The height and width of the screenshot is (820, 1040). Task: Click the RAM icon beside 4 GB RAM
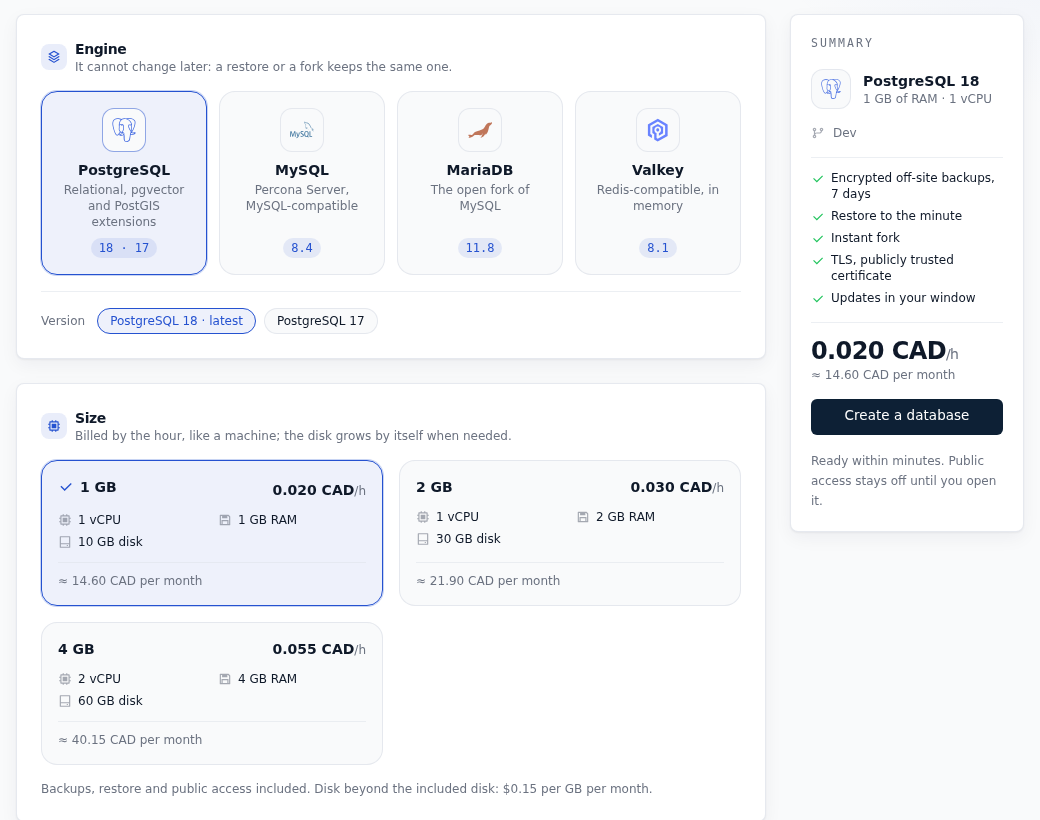pos(225,679)
